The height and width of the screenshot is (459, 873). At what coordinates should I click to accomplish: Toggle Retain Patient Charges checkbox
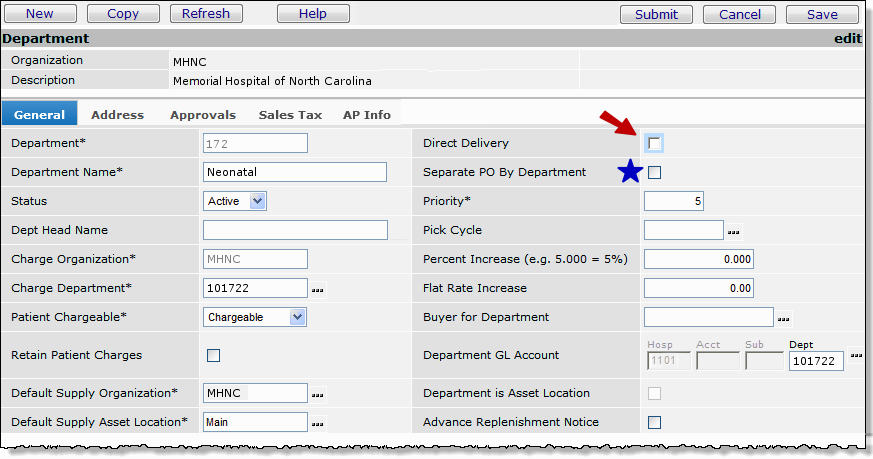213,355
